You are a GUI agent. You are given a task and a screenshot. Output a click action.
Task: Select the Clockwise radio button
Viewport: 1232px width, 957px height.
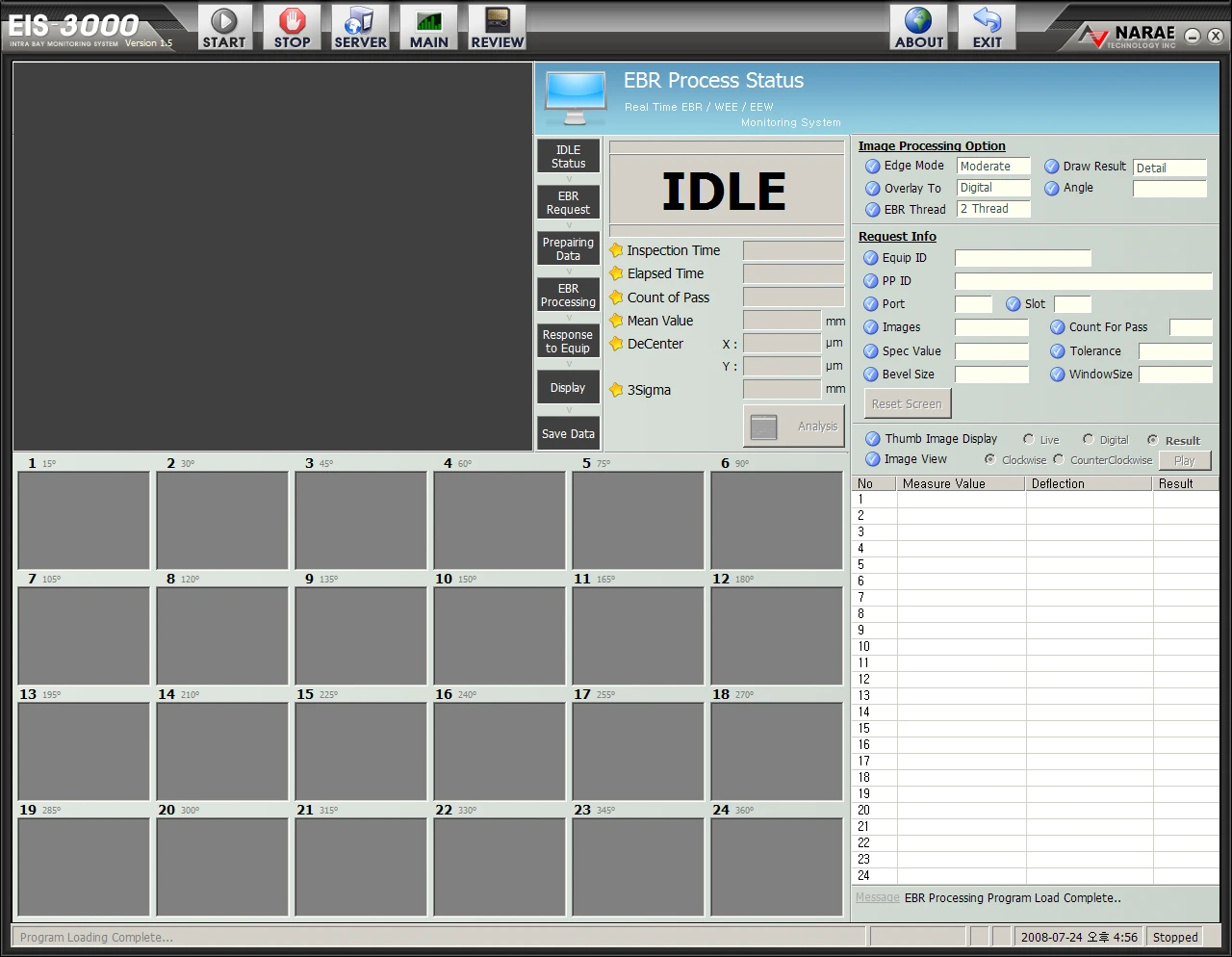990,459
